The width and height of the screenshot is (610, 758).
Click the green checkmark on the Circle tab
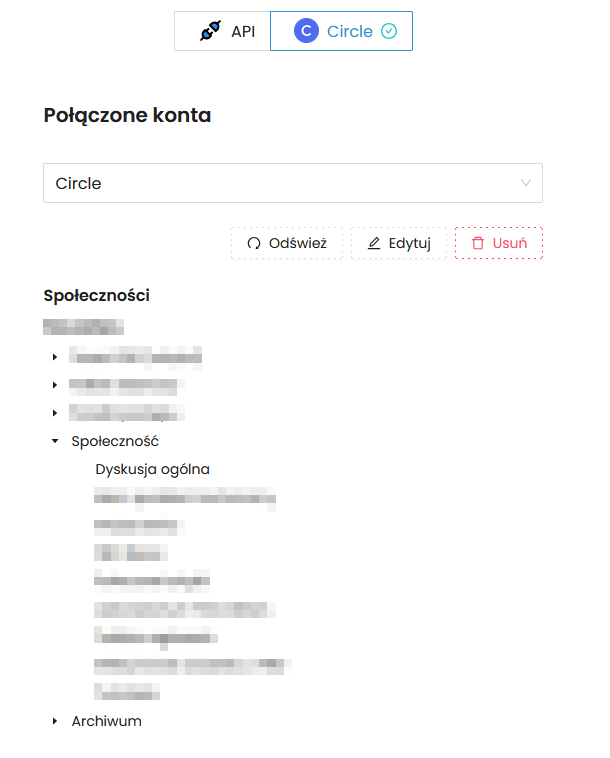[390, 31]
